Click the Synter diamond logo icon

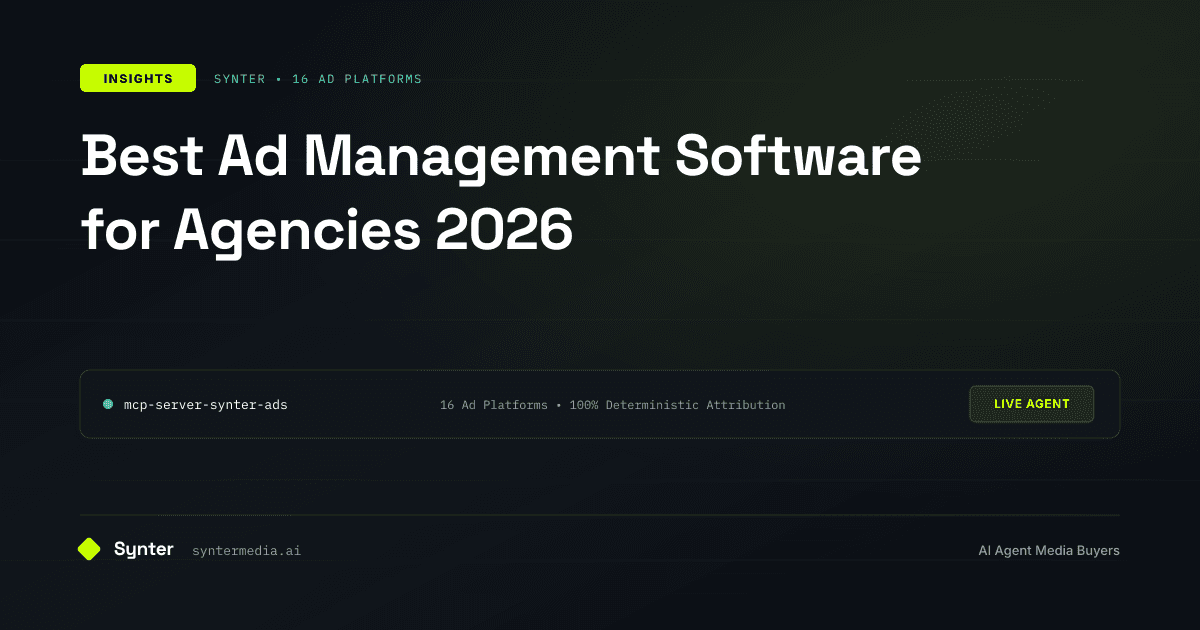89,549
